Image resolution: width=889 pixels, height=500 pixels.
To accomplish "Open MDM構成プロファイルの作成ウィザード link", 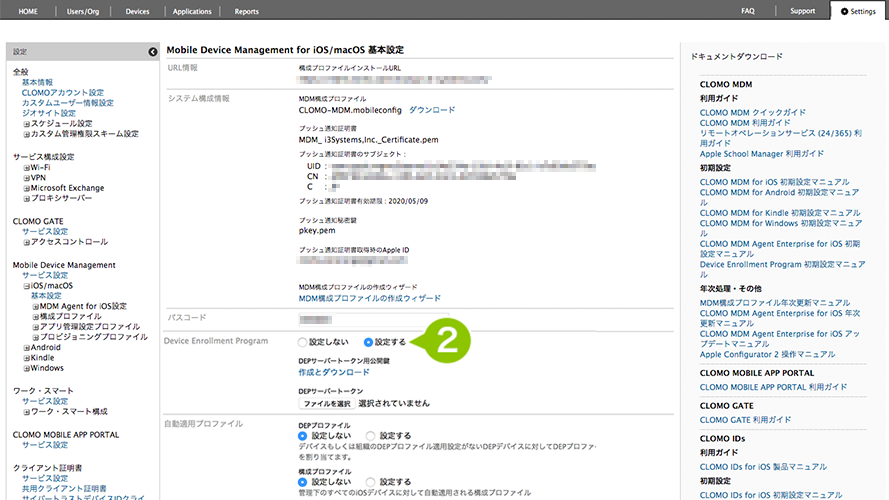I will point(370,298).
